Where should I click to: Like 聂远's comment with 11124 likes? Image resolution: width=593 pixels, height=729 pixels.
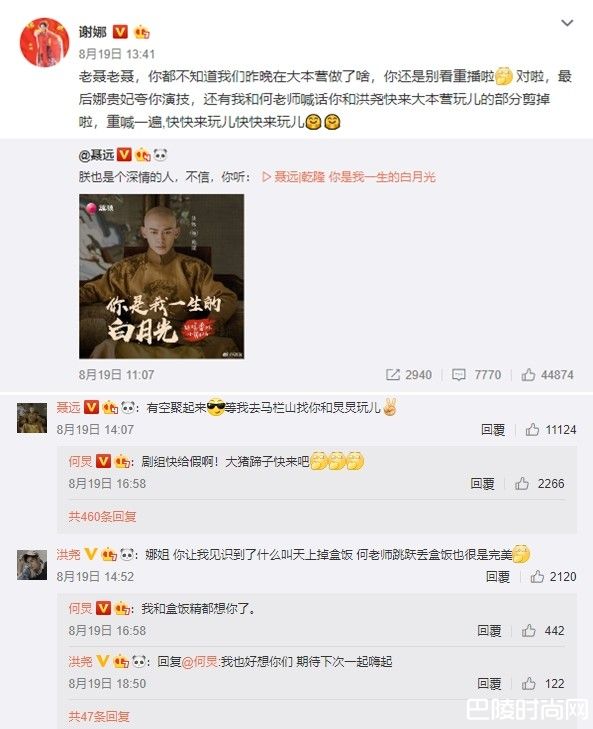point(551,430)
